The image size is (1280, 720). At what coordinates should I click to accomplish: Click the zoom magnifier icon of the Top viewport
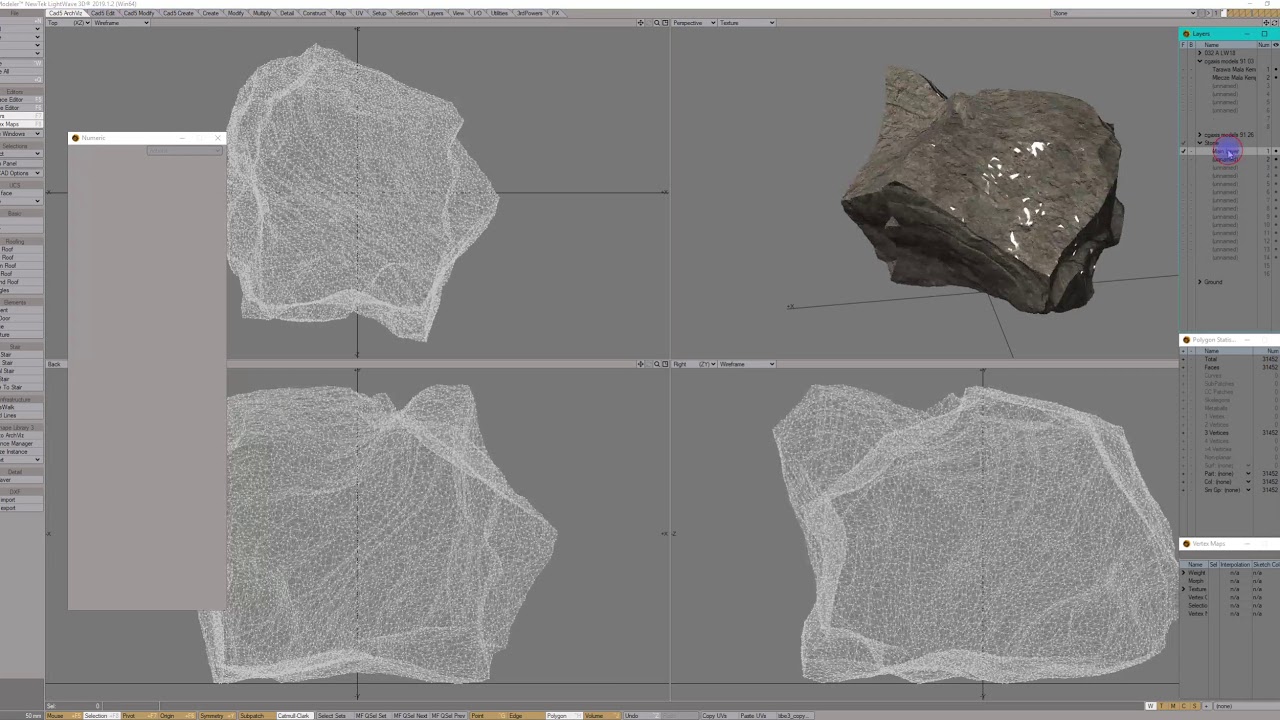click(657, 22)
